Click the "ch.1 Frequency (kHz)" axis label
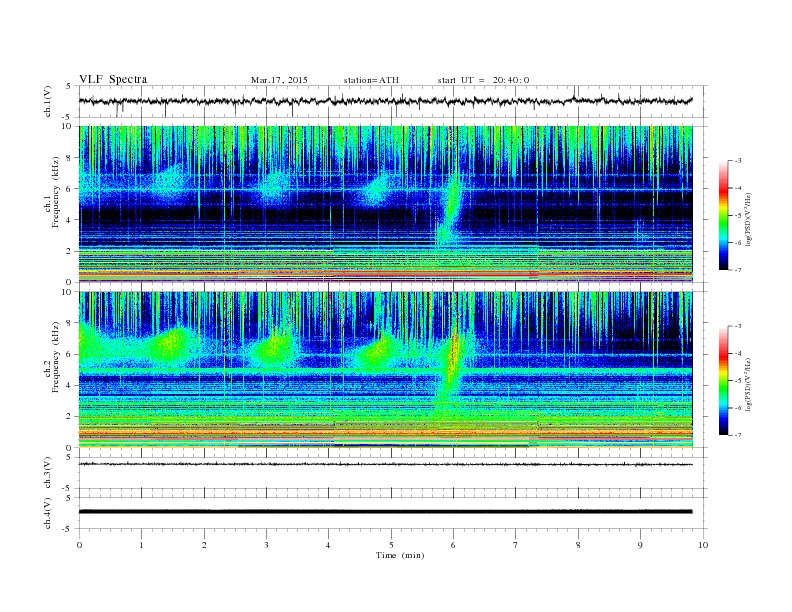This screenshot has width=792, height=612. pos(51,192)
